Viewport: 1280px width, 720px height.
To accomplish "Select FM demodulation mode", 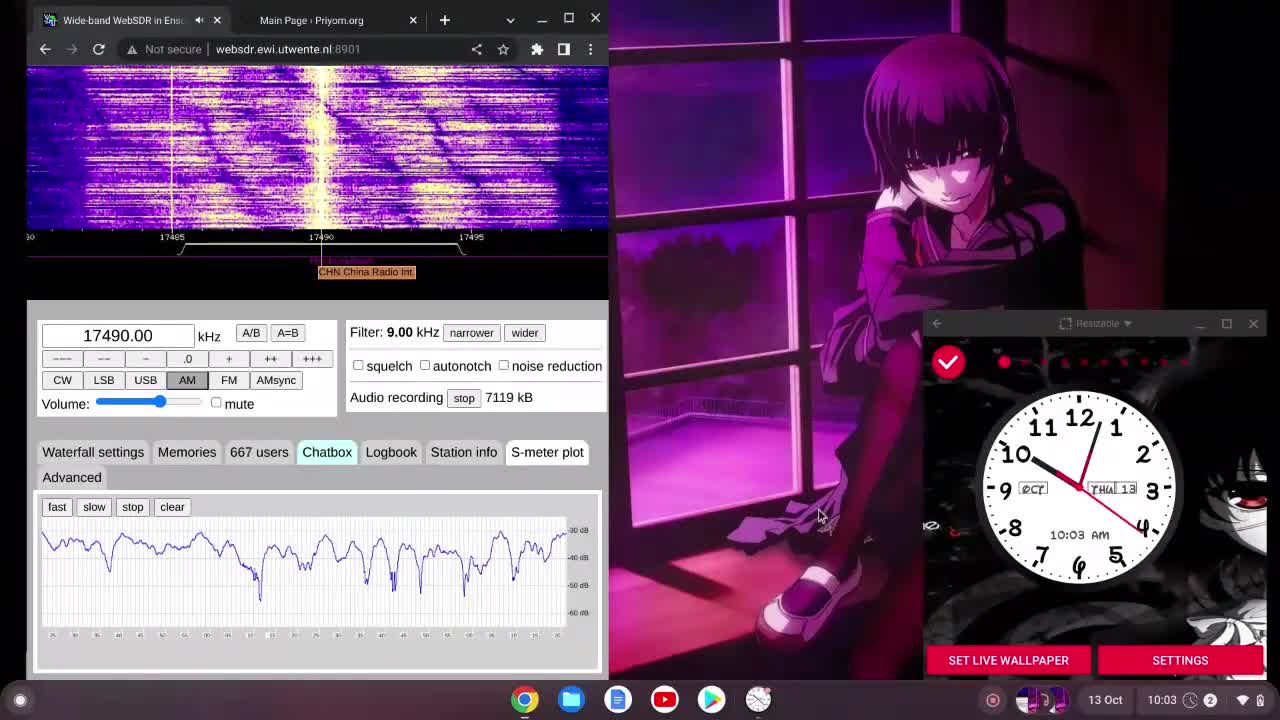I will [229, 380].
